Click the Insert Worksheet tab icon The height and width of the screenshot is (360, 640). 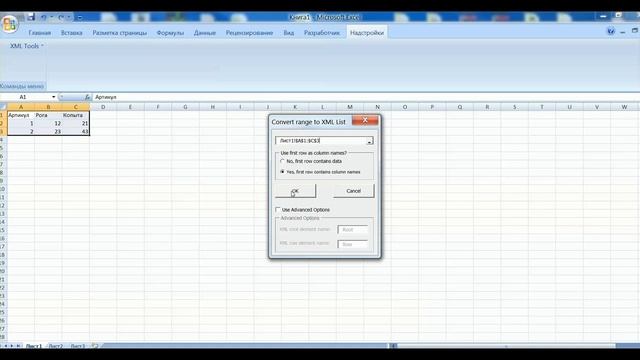click(x=95, y=346)
